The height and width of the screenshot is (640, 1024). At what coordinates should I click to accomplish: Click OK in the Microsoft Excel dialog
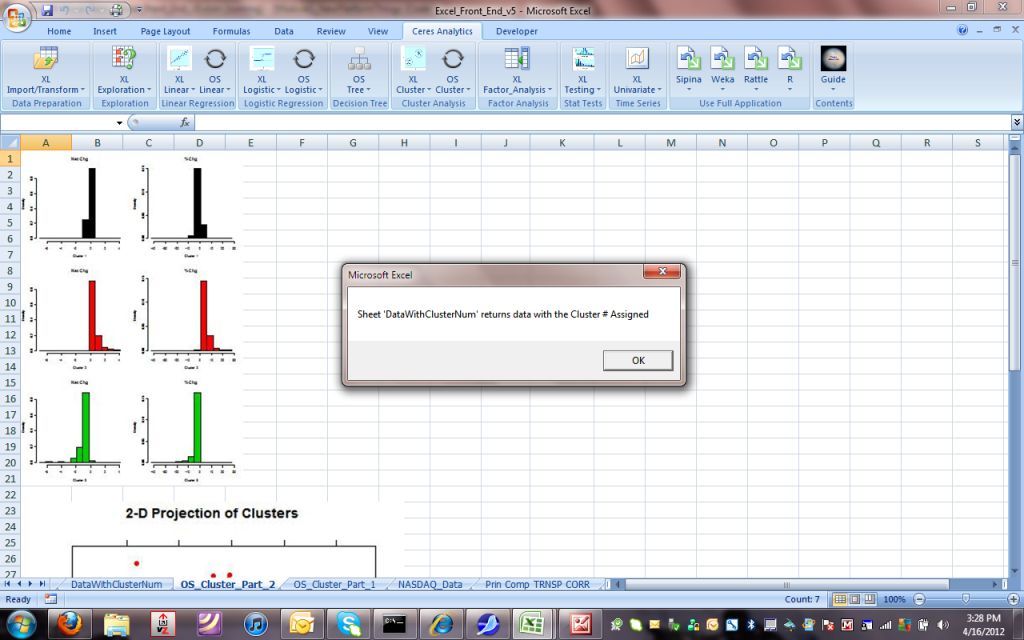click(x=638, y=360)
